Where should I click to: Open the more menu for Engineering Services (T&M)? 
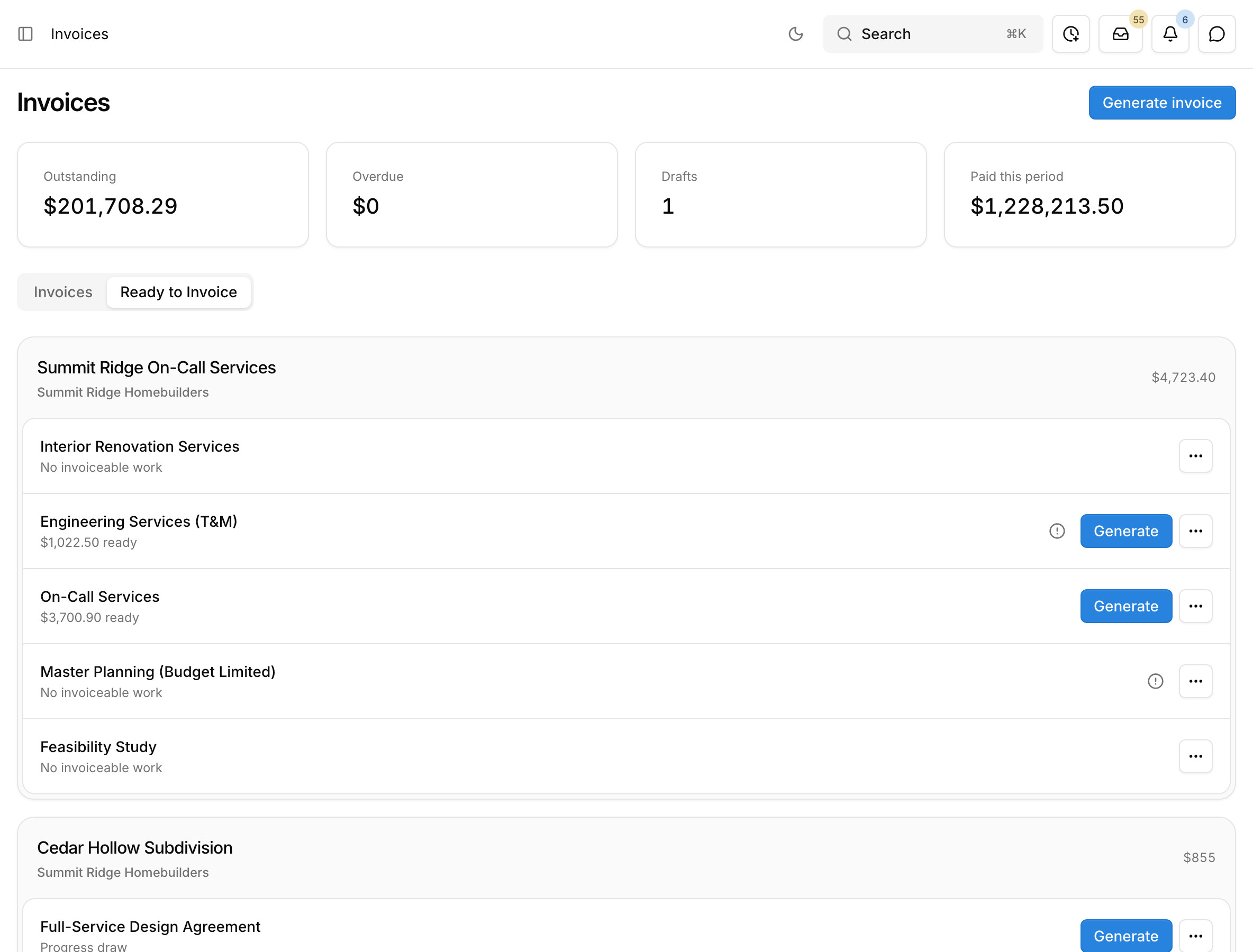[1195, 531]
